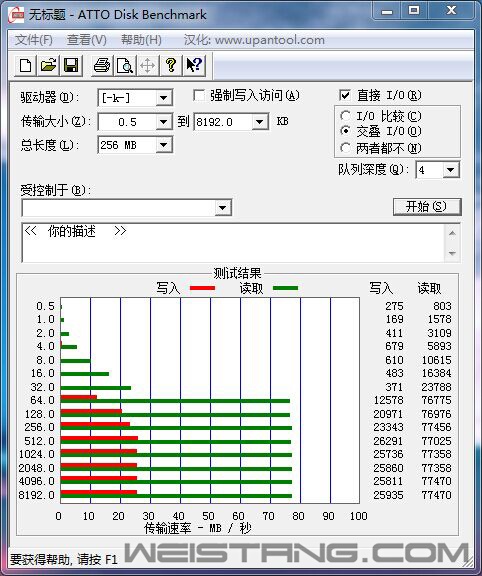The height and width of the screenshot is (576, 482).
Task: Save results with the floppy disk icon
Action: tap(71, 66)
